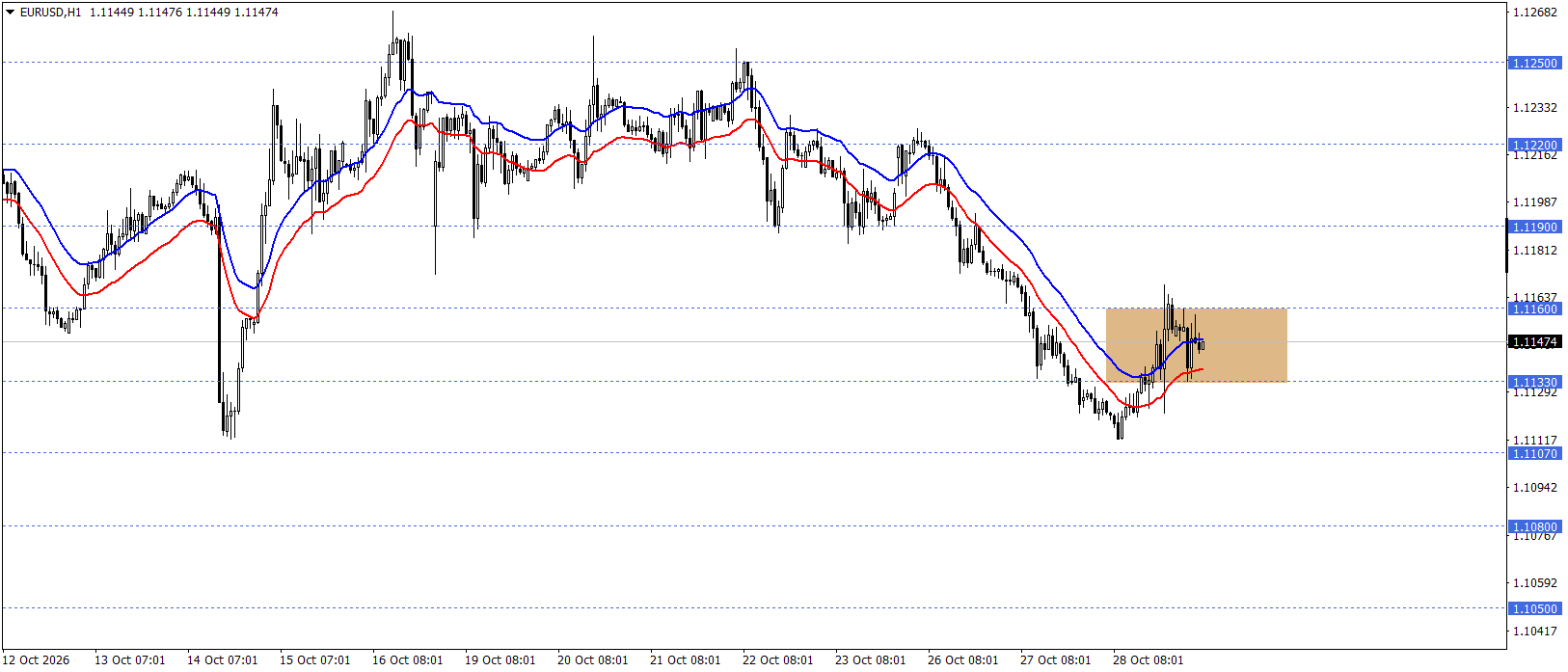Click the 20 Oct 08:01 time label

593,660
